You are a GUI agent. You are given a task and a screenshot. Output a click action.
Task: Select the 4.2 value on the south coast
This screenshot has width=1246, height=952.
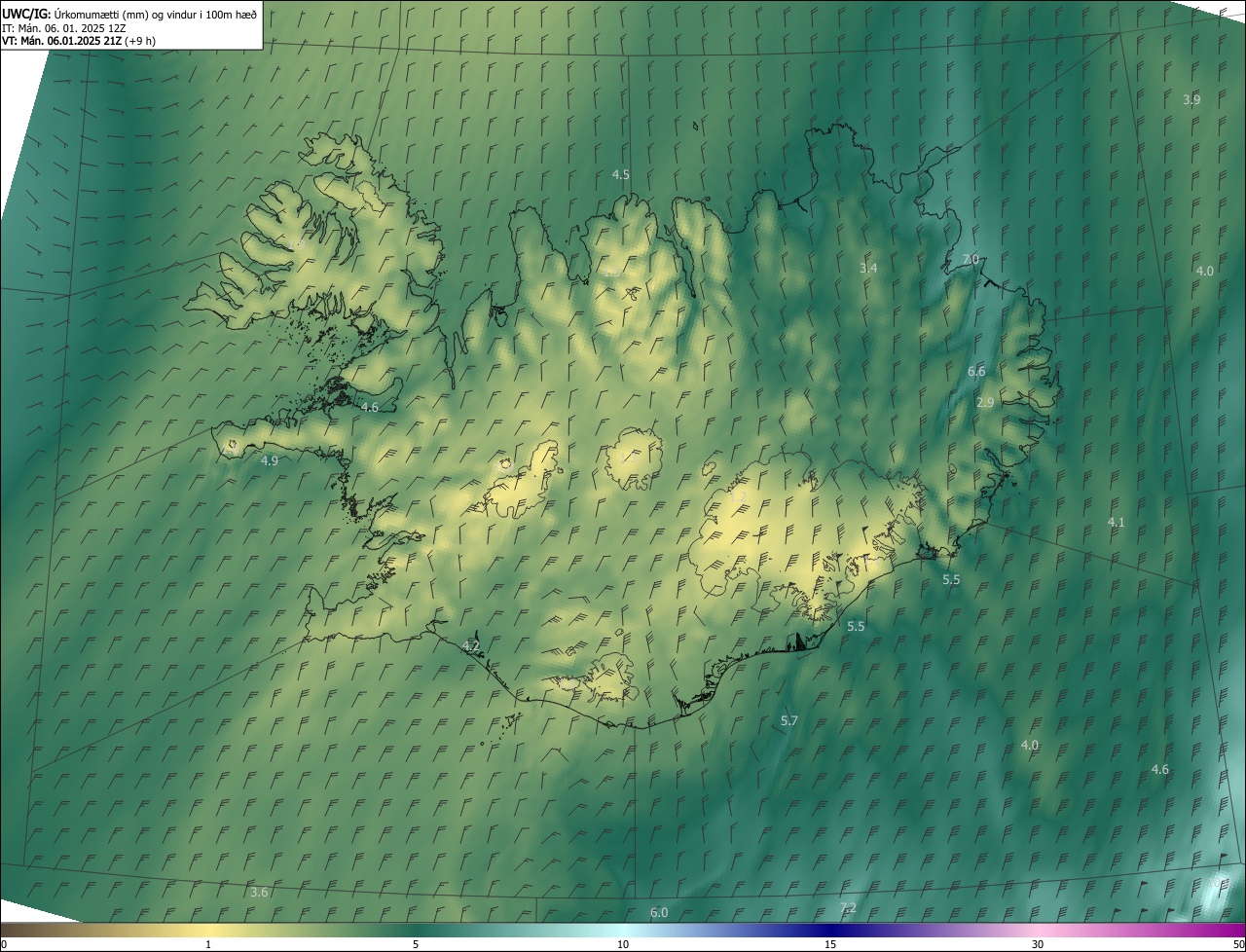click(471, 645)
